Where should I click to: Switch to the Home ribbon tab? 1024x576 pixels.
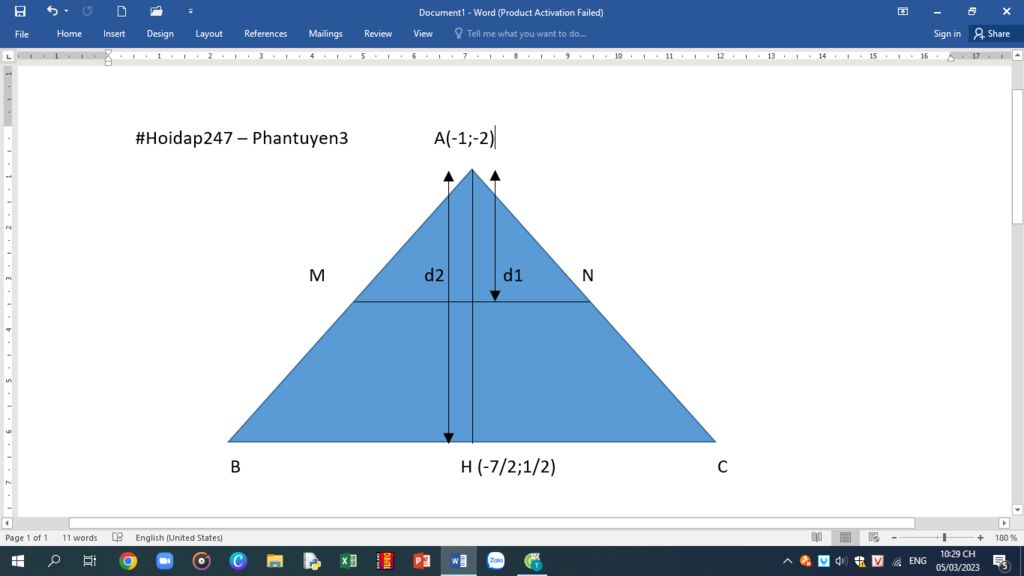[x=69, y=33]
